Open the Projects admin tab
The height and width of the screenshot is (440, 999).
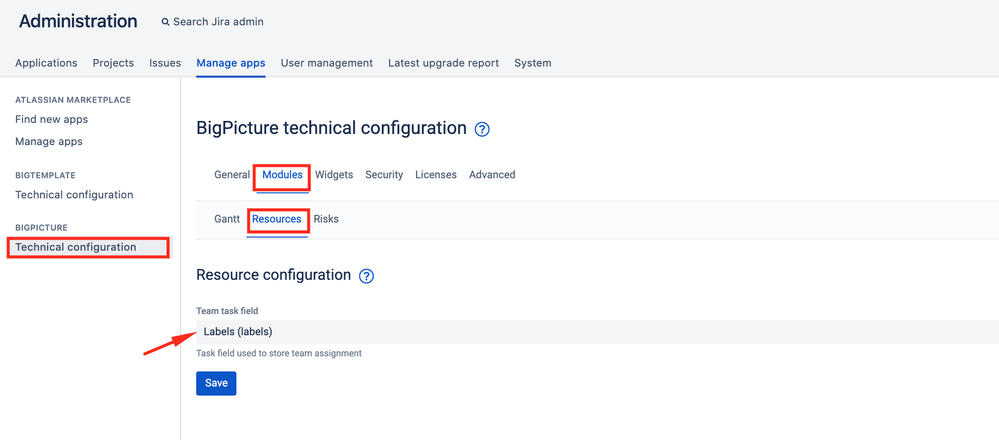pyautogui.click(x=113, y=63)
